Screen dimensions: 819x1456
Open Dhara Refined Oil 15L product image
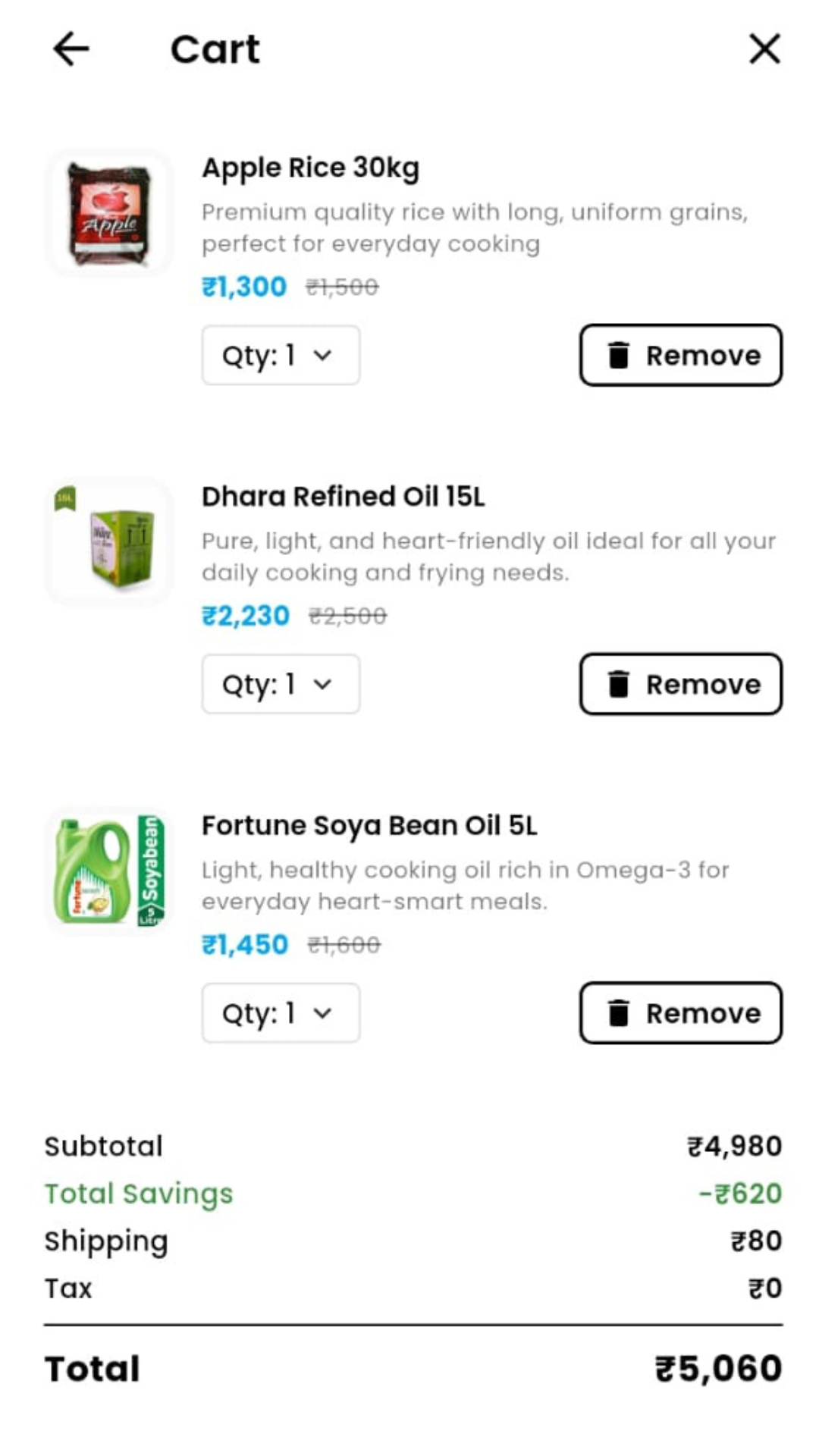[110, 541]
